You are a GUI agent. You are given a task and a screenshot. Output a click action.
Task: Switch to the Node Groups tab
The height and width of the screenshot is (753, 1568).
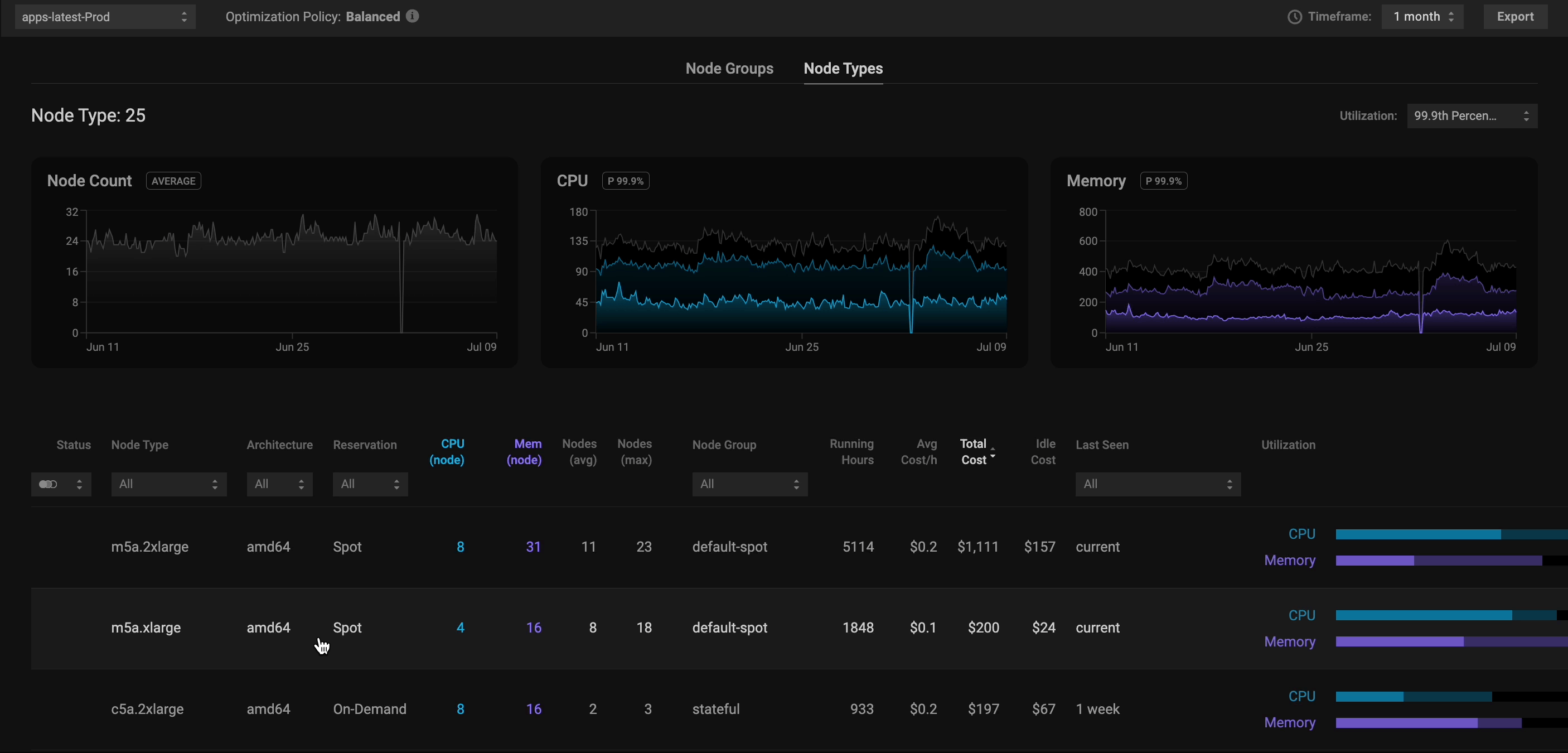coord(729,69)
